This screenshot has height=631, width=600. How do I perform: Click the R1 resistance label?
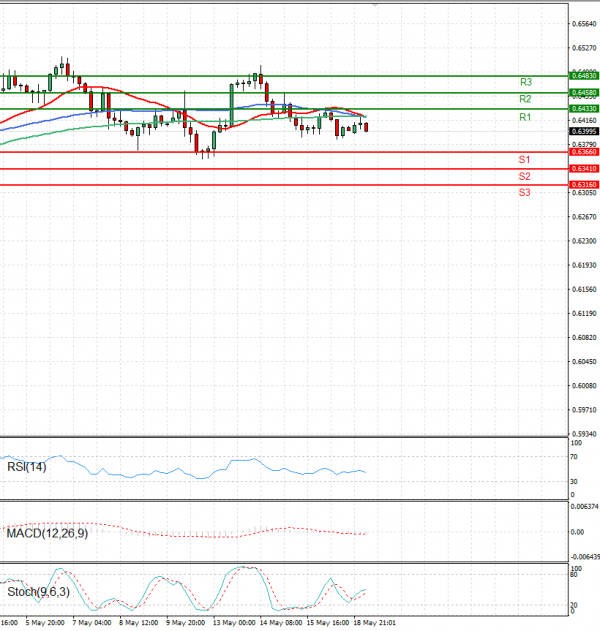tap(525, 117)
